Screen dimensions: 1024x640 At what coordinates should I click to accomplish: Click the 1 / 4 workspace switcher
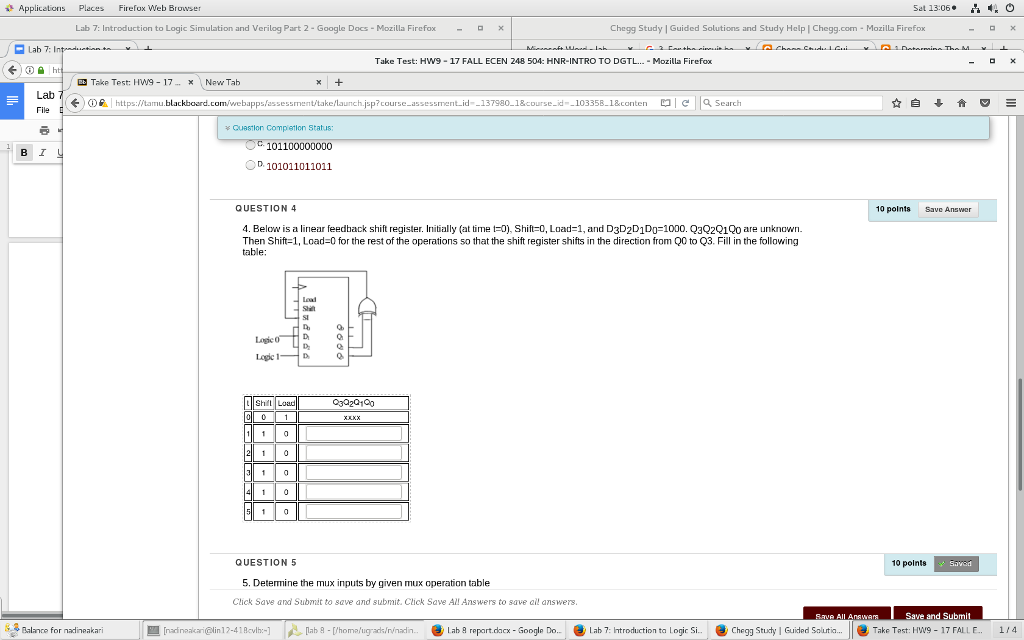[1008, 630]
